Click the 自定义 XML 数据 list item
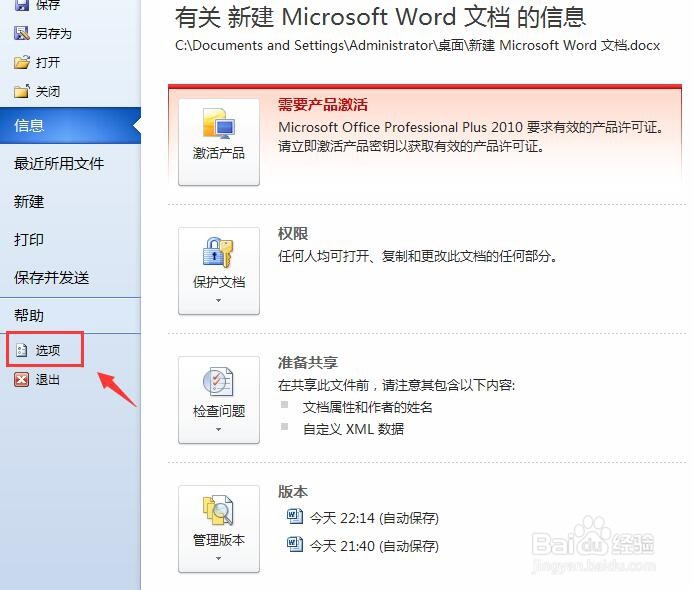The height and width of the screenshot is (590, 693). pyautogui.click(x=353, y=429)
